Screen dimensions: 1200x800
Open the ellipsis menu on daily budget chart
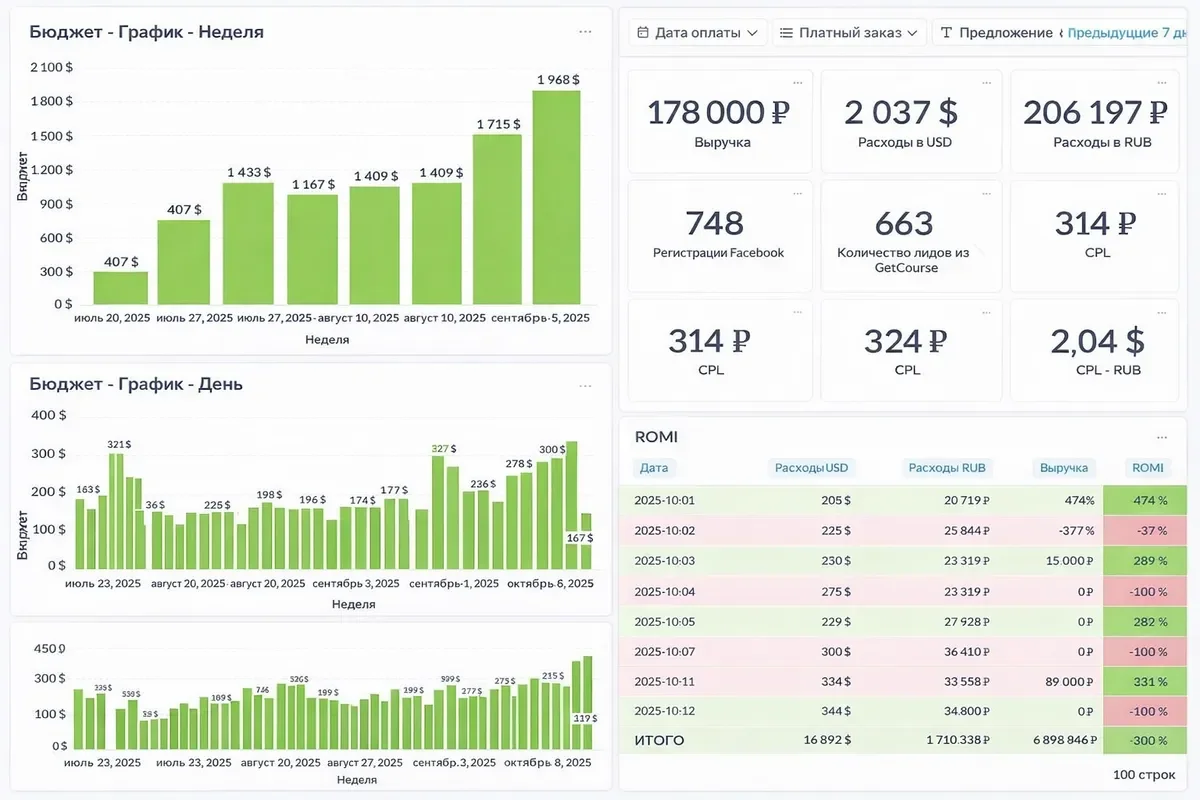[x=585, y=385]
